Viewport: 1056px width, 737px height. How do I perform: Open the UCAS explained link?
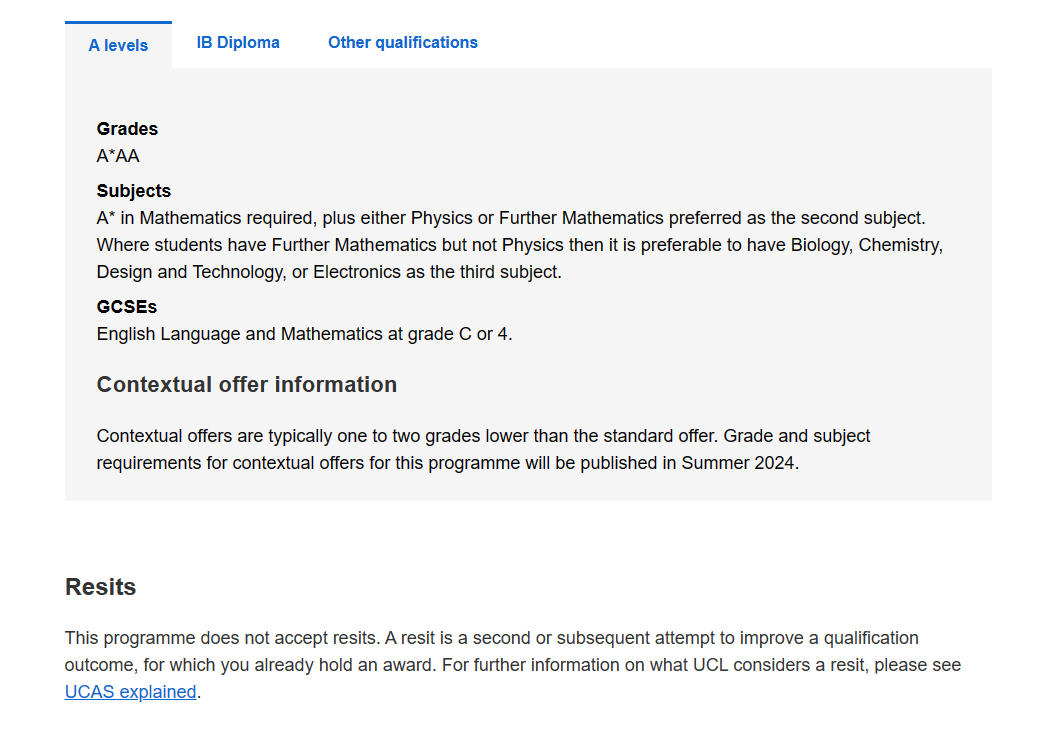(131, 692)
